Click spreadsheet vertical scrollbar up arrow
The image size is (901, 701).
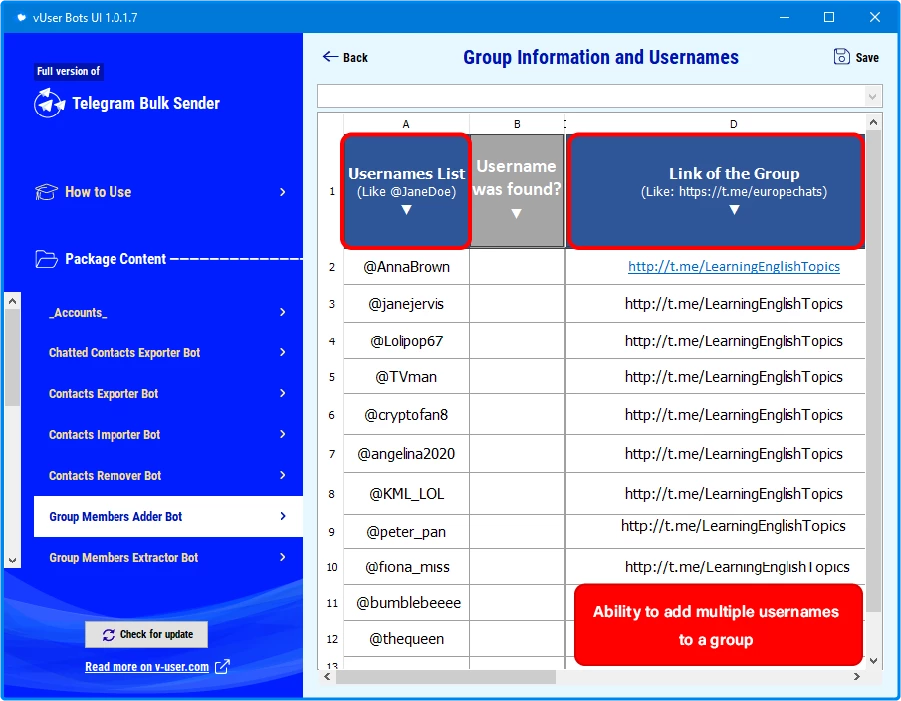point(873,122)
